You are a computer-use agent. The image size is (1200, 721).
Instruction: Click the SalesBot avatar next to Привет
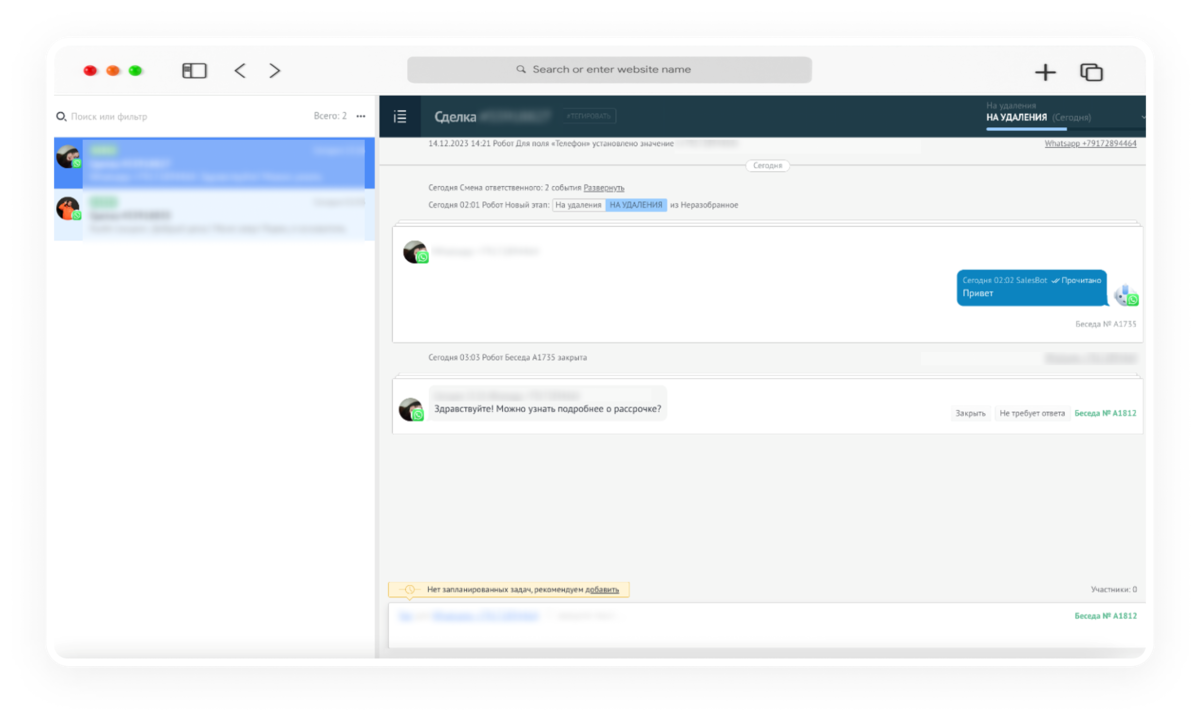coord(1126,294)
